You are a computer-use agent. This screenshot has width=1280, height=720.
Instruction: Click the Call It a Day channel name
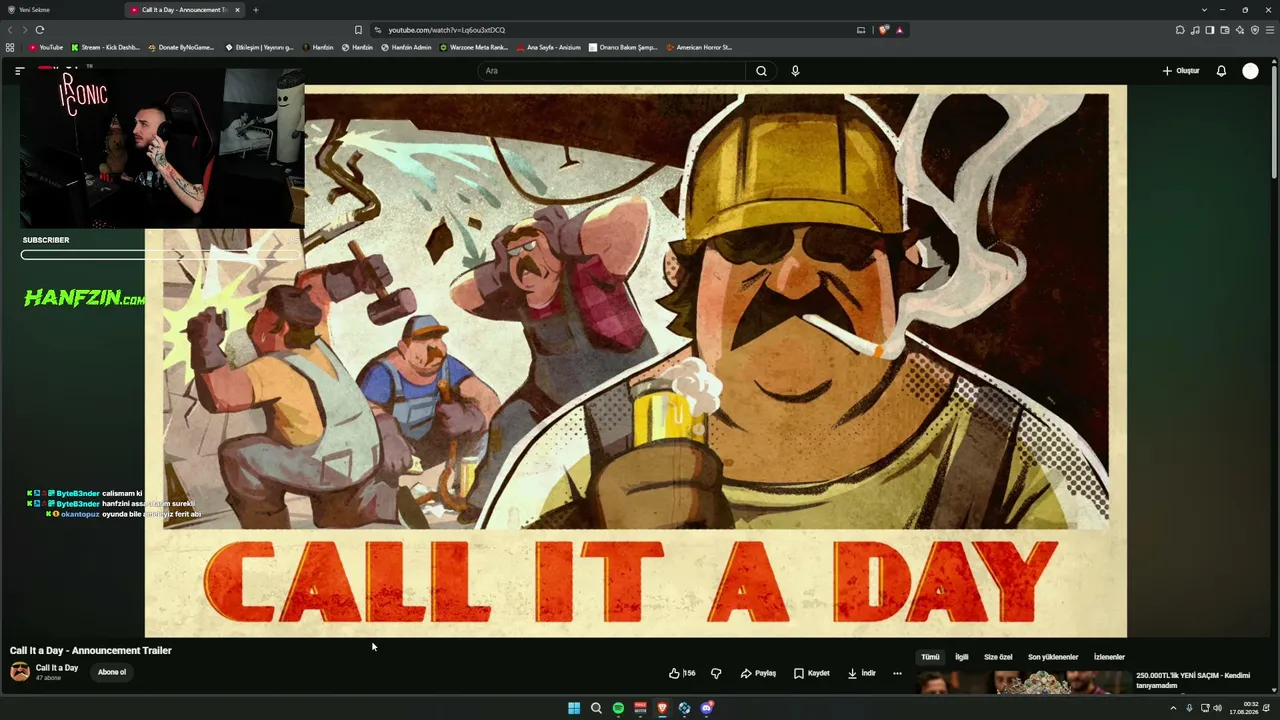tap(57, 668)
